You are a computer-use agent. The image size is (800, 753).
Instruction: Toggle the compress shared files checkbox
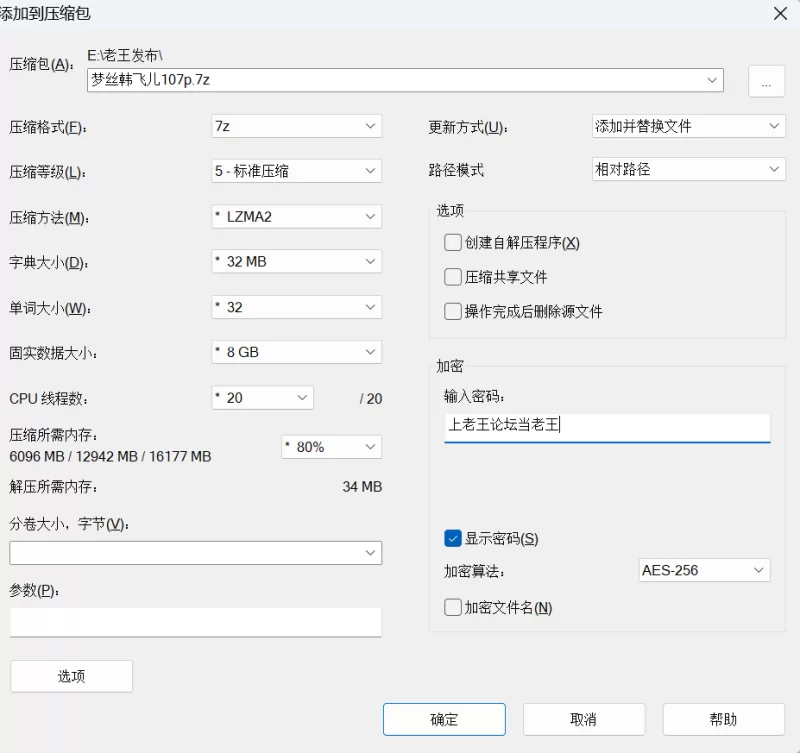tap(453, 277)
